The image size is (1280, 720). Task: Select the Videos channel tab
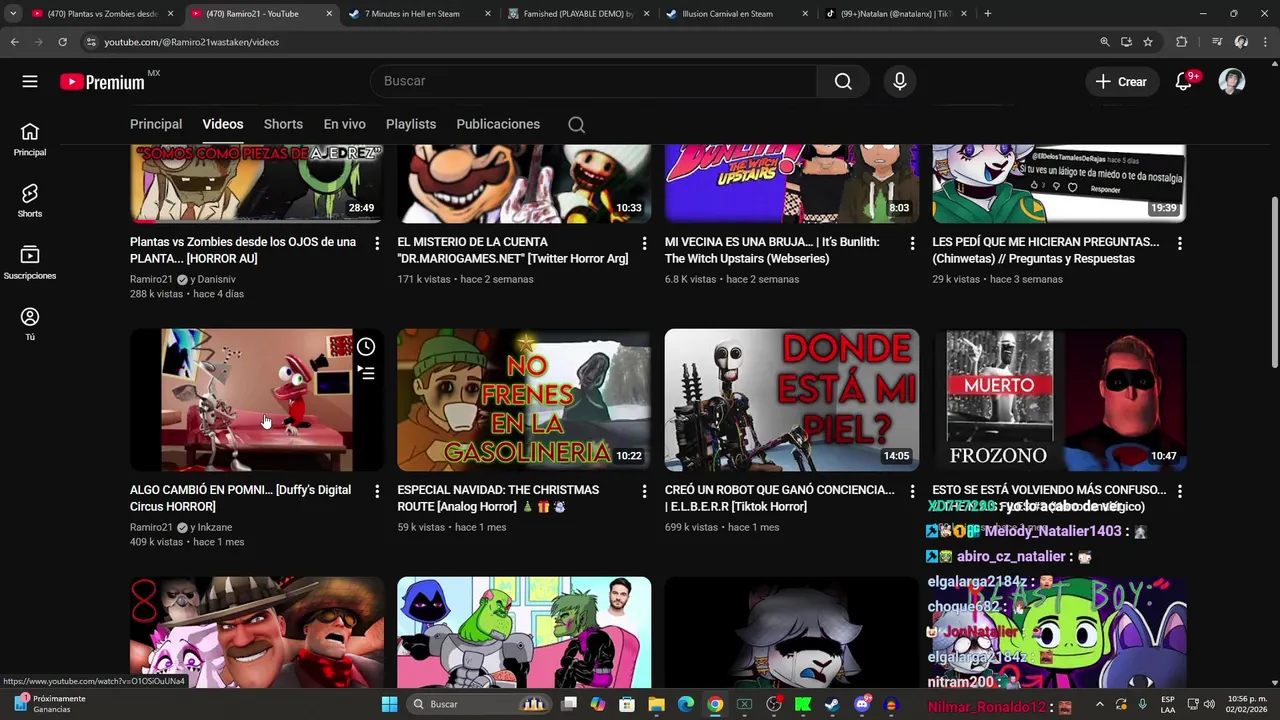[223, 124]
